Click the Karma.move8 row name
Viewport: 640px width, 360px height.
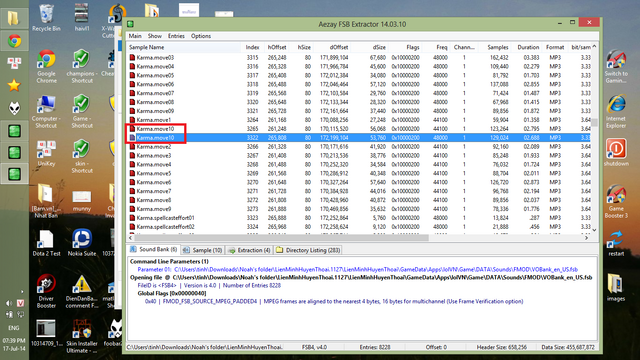pyautogui.click(x=153, y=200)
